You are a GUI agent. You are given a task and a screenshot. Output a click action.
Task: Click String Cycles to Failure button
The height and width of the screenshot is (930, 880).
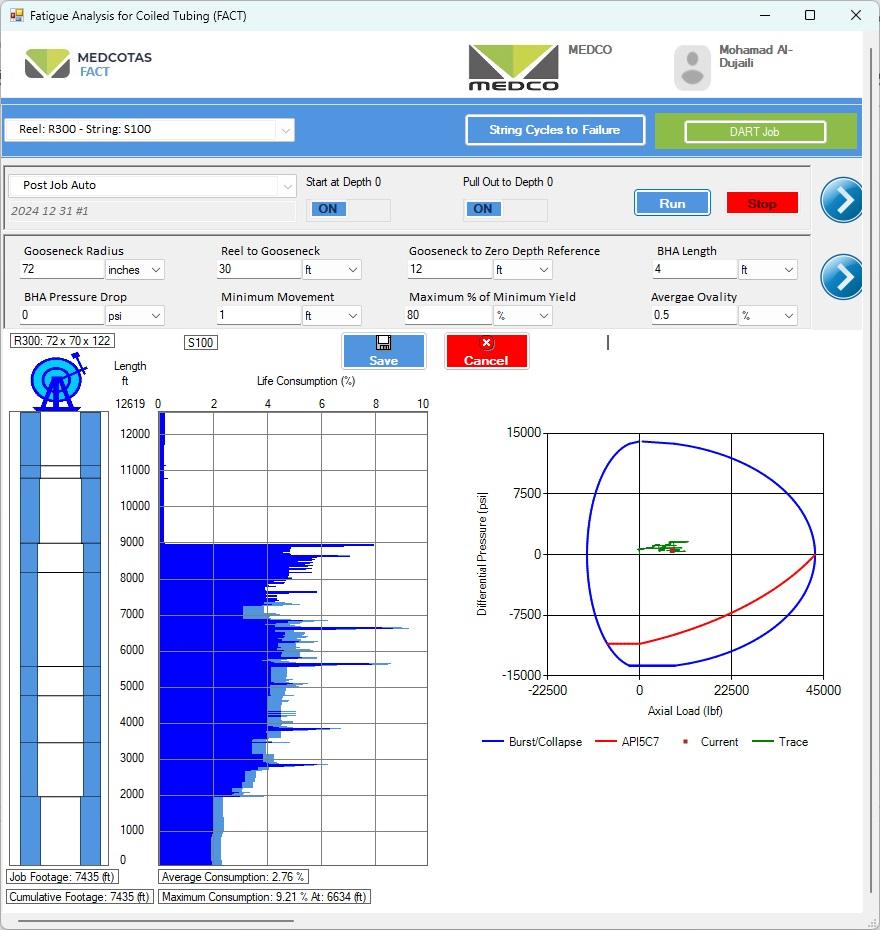pos(554,130)
